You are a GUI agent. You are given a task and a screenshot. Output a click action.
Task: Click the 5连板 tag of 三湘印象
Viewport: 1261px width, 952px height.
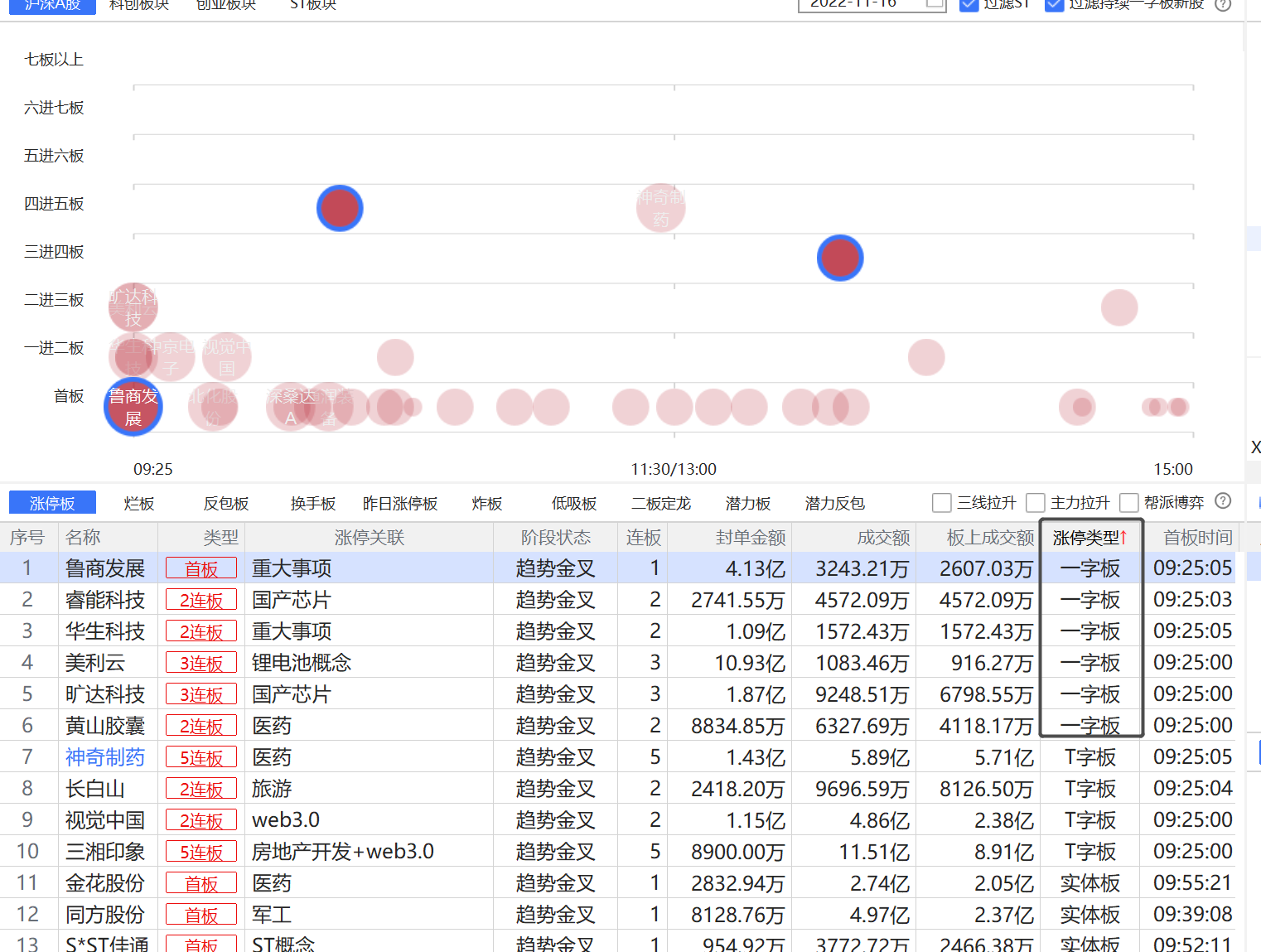point(201,852)
